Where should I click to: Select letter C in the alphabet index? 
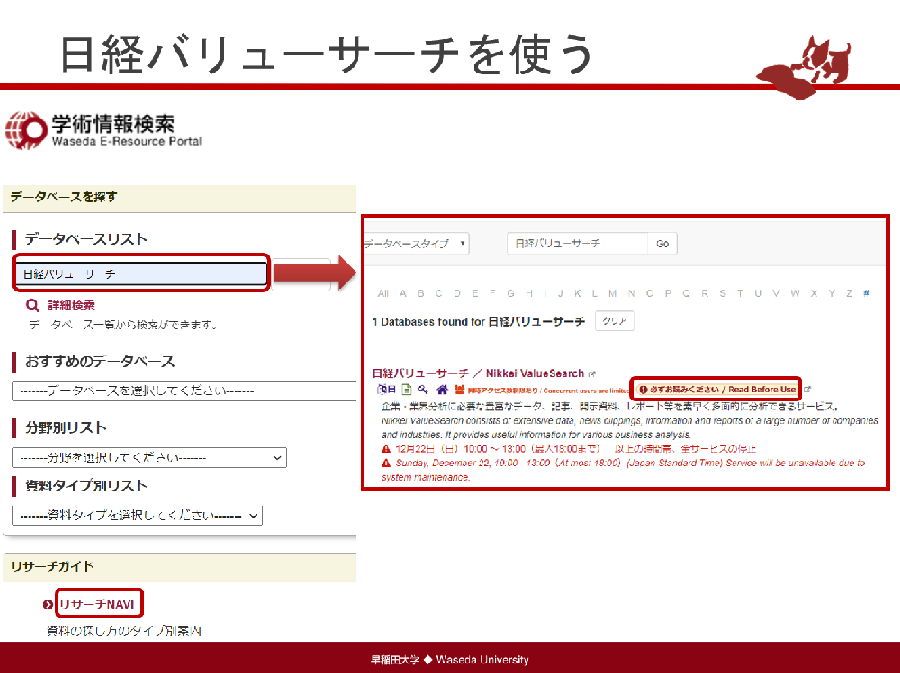click(x=439, y=294)
